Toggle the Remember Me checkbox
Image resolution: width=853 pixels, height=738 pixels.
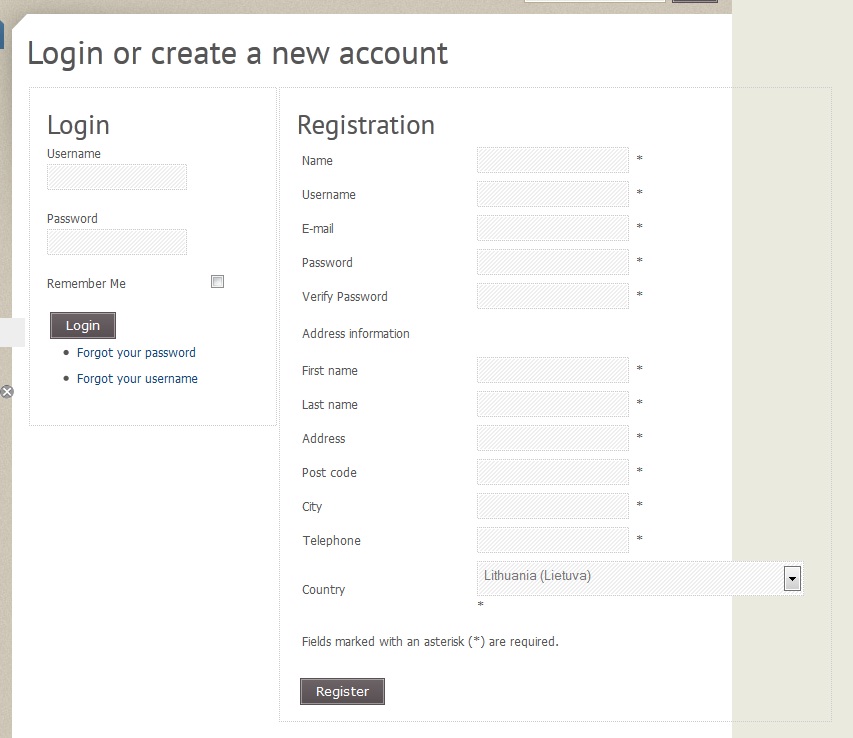coord(217,282)
